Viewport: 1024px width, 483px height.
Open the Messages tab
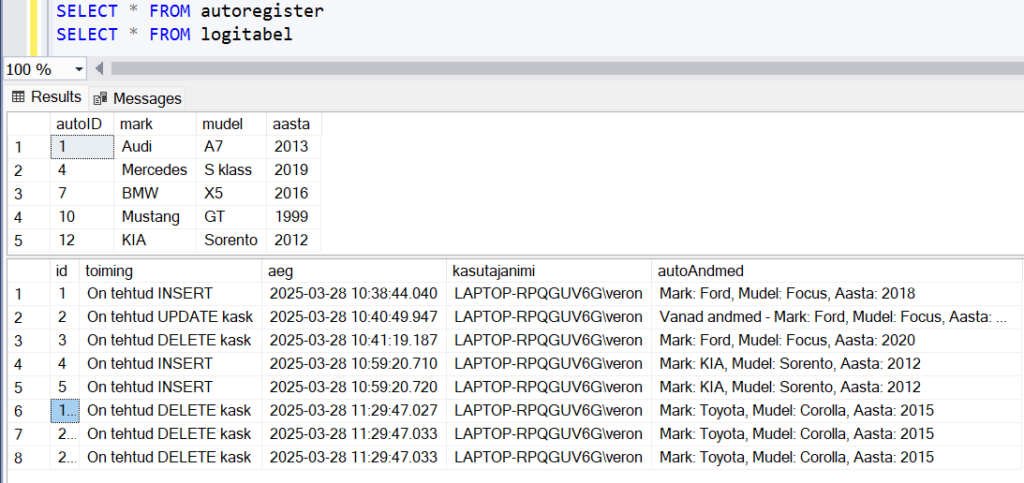point(137,99)
